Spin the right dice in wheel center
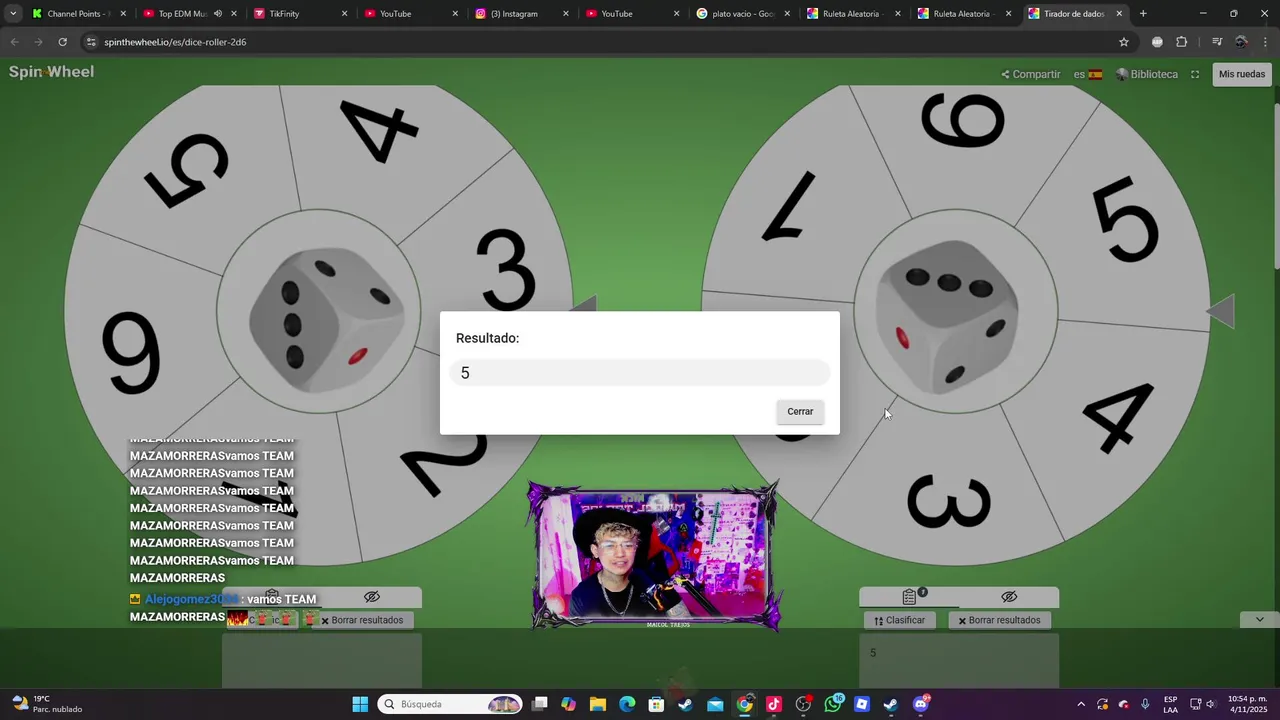1280x720 pixels. (x=956, y=311)
